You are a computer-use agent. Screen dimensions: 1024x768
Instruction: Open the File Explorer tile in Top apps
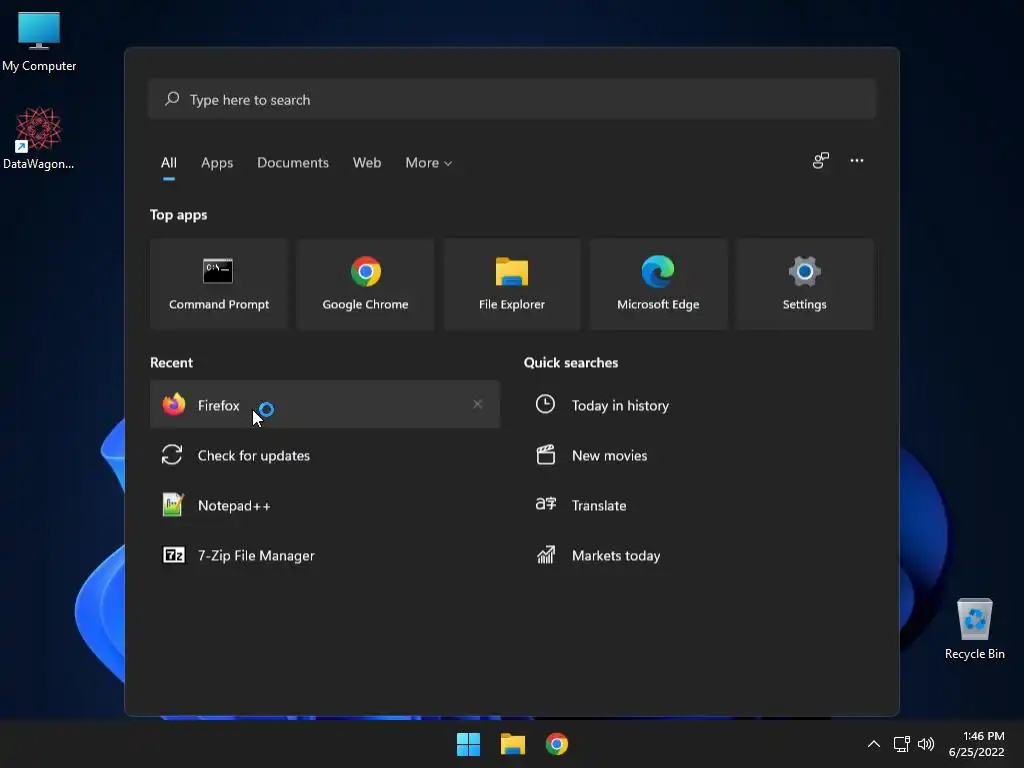pos(511,284)
